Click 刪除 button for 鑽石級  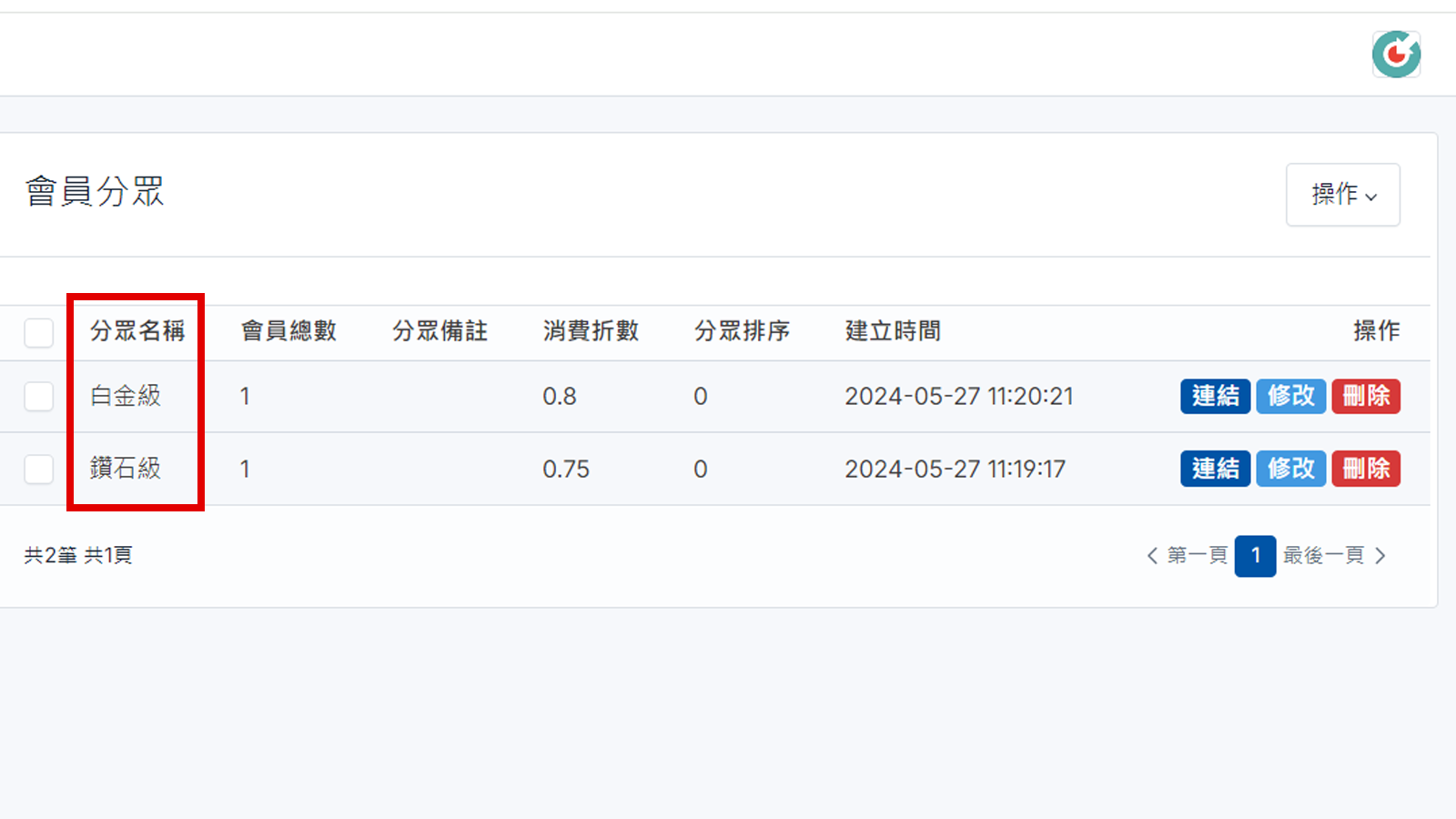[x=1366, y=469]
